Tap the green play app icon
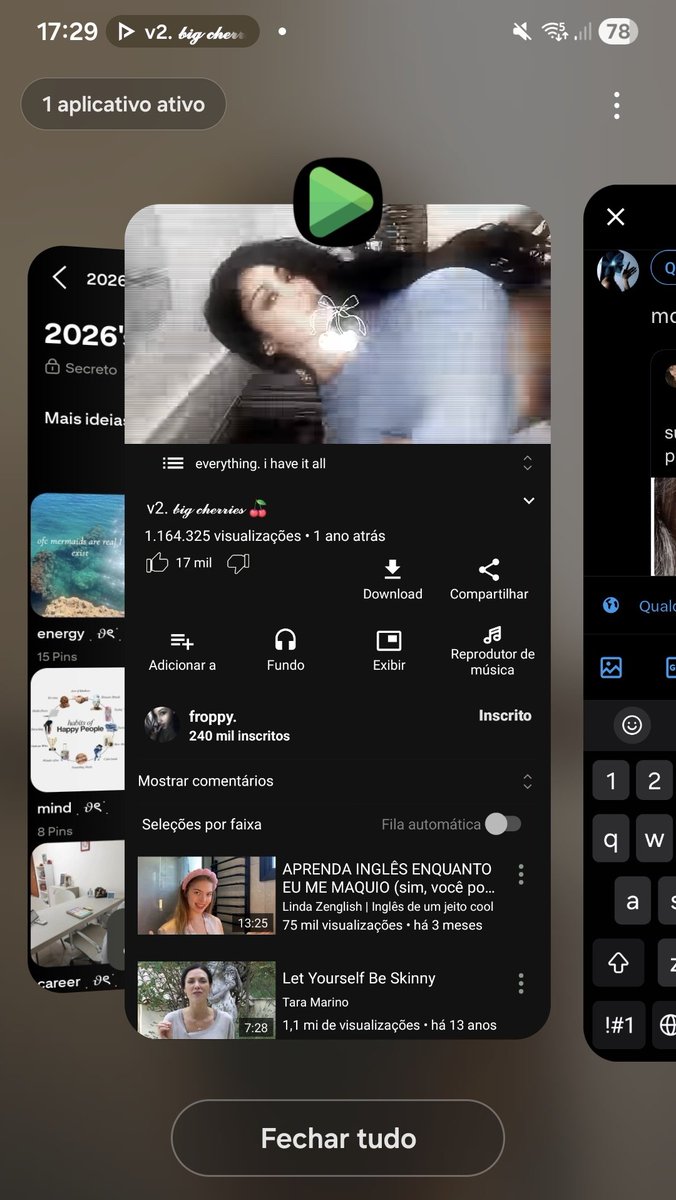Viewport: 676px width, 1200px height. tap(338, 202)
